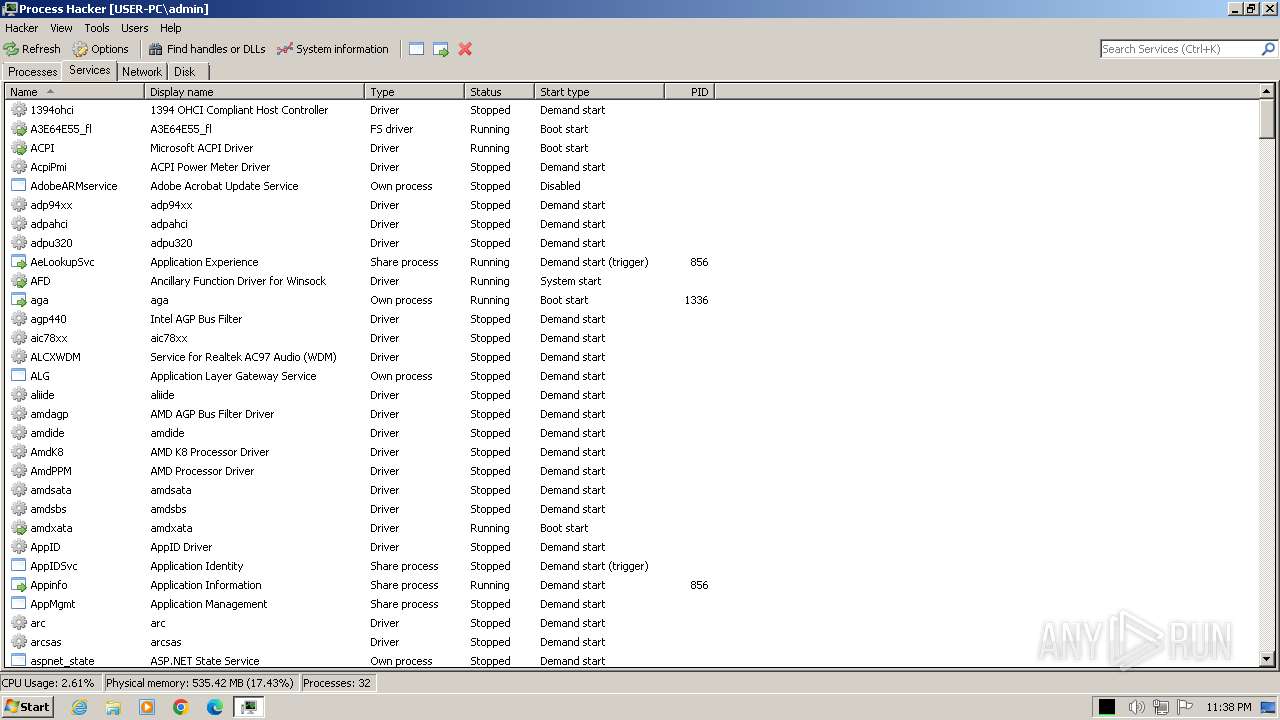Select the ACPI service name

tap(42, 148)
